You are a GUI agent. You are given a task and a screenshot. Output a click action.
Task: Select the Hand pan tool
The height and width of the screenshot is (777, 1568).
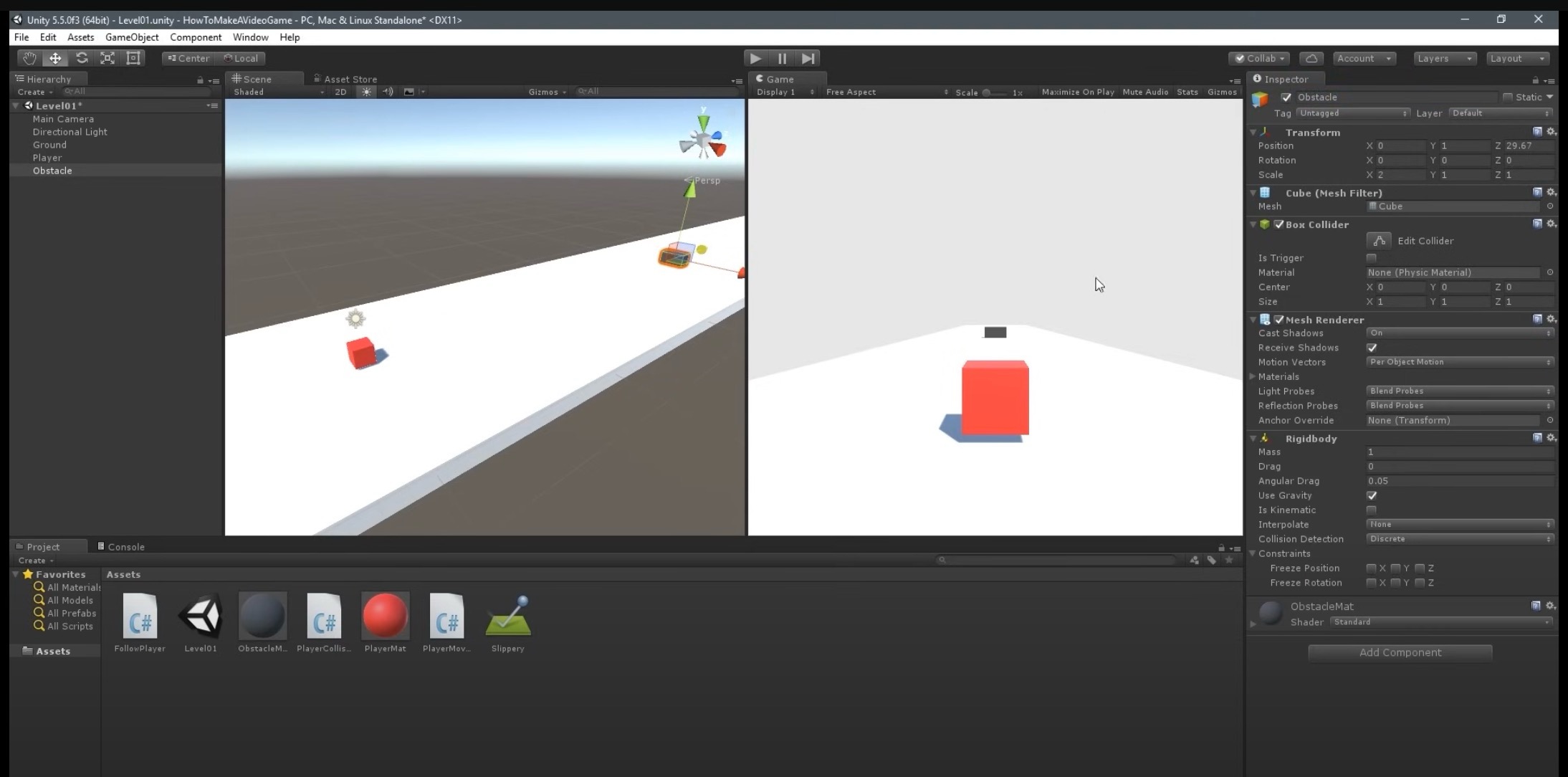pyautogui.click(x=29, y=58)
